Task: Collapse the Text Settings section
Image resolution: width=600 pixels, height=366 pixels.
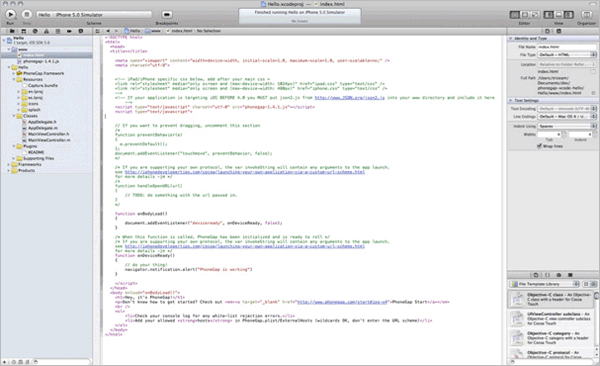Action: [510, 100]
